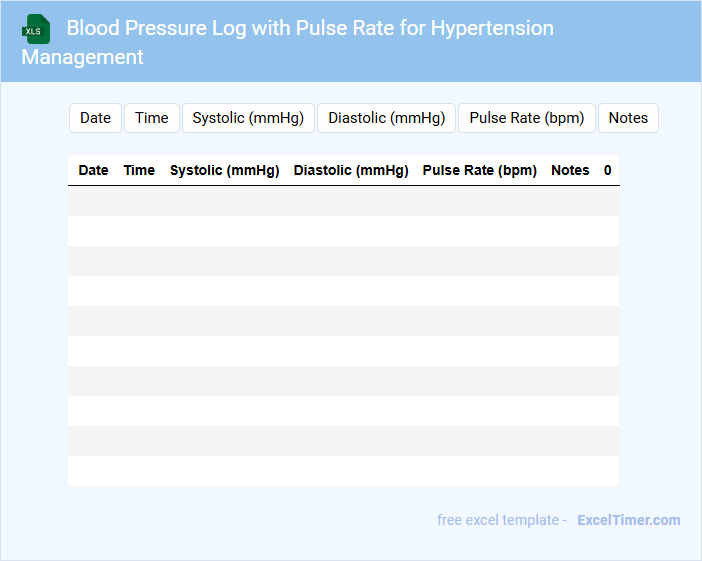Viewport: 702px width, 561px height.
Task: Click the Systolic (mmHg) tag button
Action: pos(248,118)
